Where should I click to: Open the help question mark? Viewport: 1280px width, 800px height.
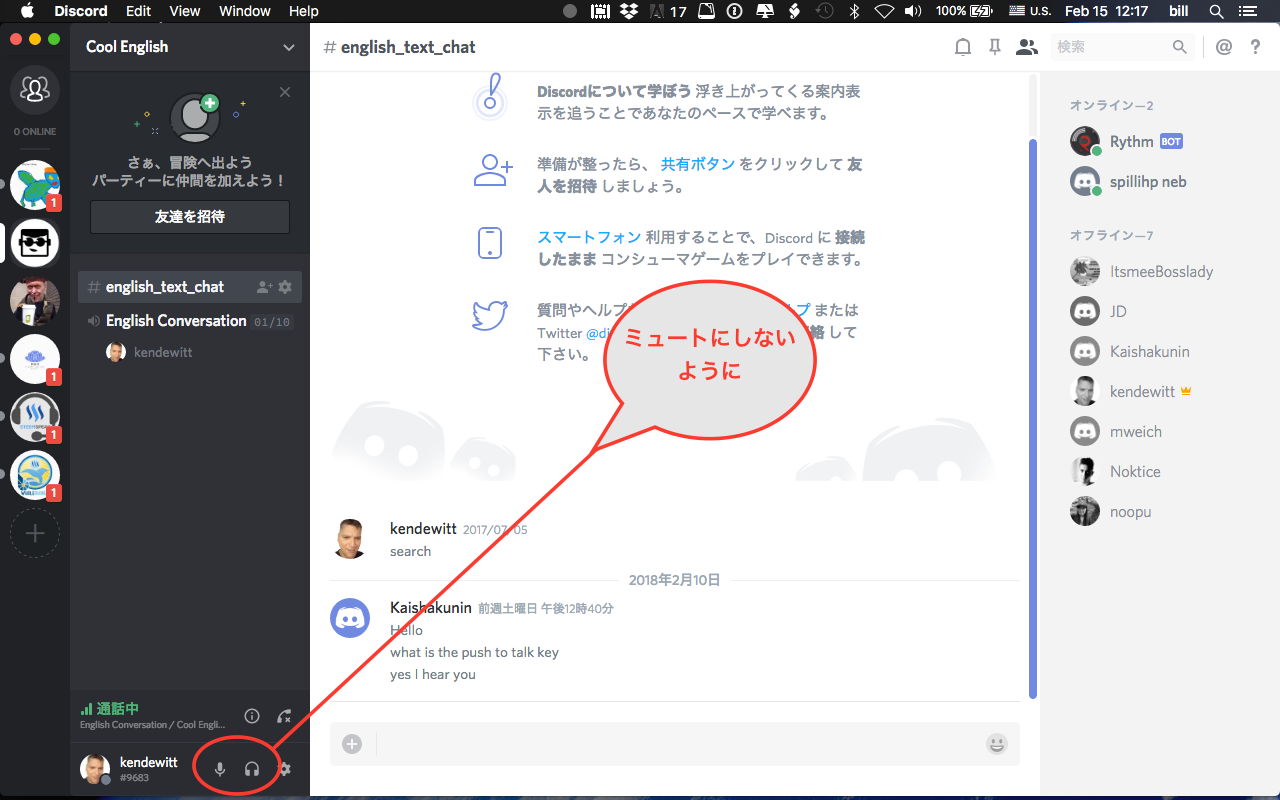1256,47
